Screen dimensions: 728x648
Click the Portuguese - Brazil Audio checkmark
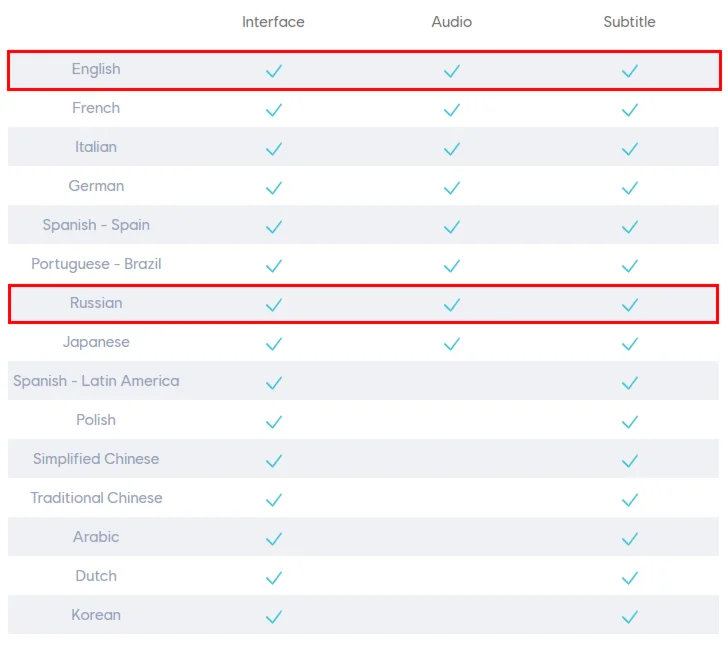[x=452, y=266]
